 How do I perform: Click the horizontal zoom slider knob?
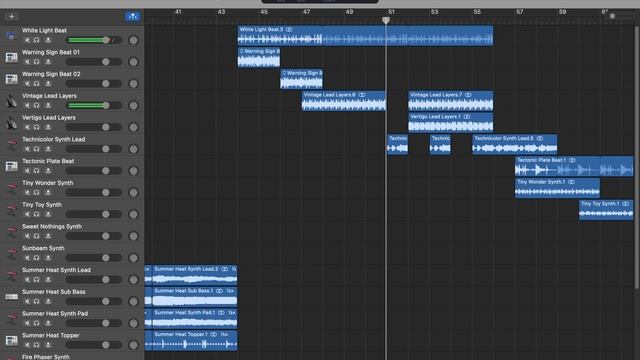(612, 16)
